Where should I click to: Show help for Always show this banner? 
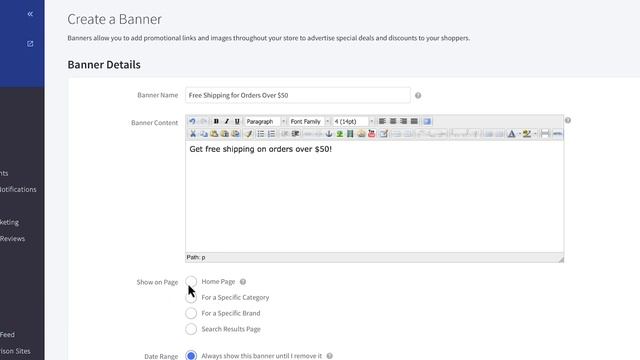(x=330, y=356)
